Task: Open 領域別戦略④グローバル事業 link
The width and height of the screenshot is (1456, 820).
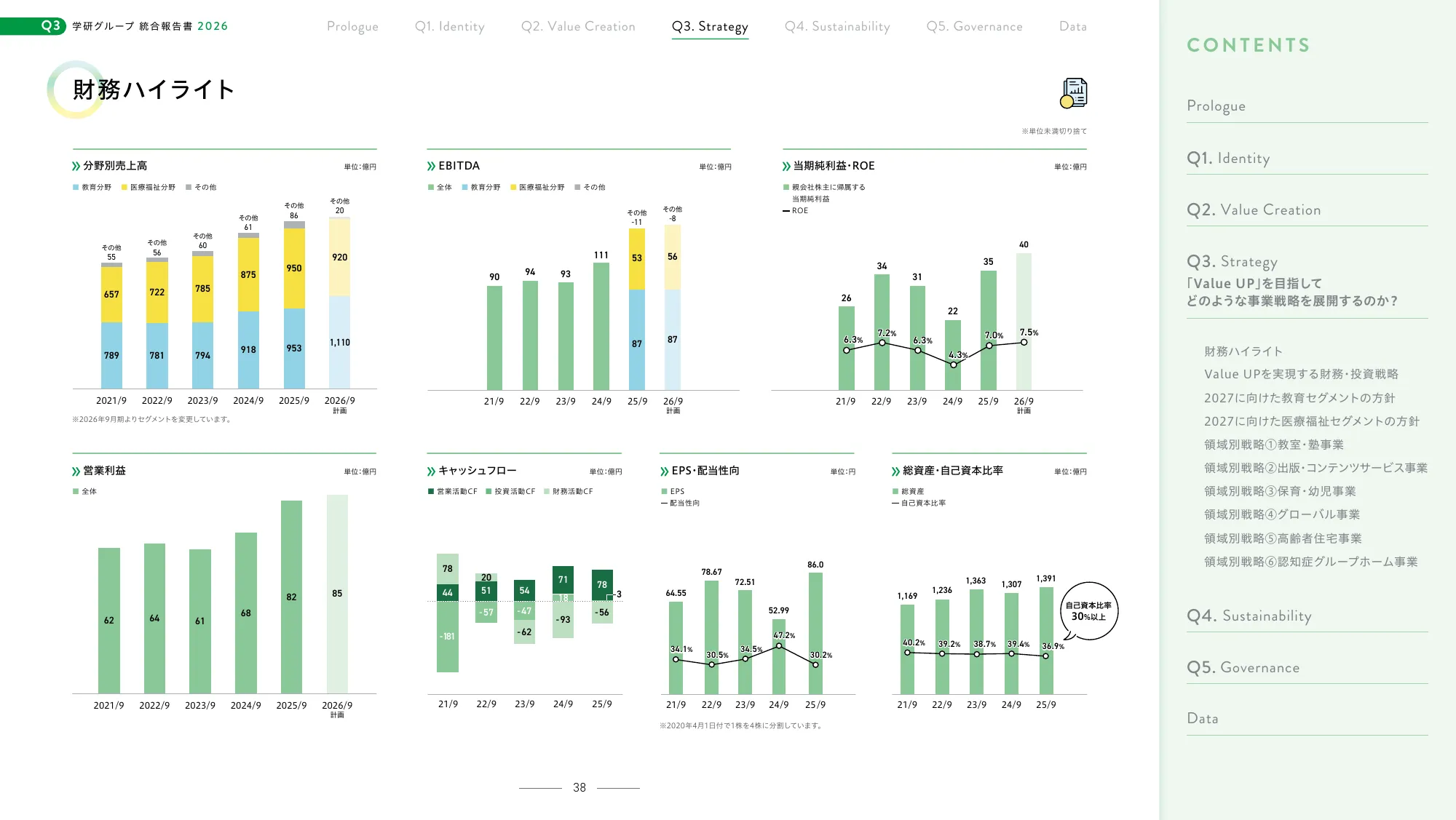Action: (1282, 514)
